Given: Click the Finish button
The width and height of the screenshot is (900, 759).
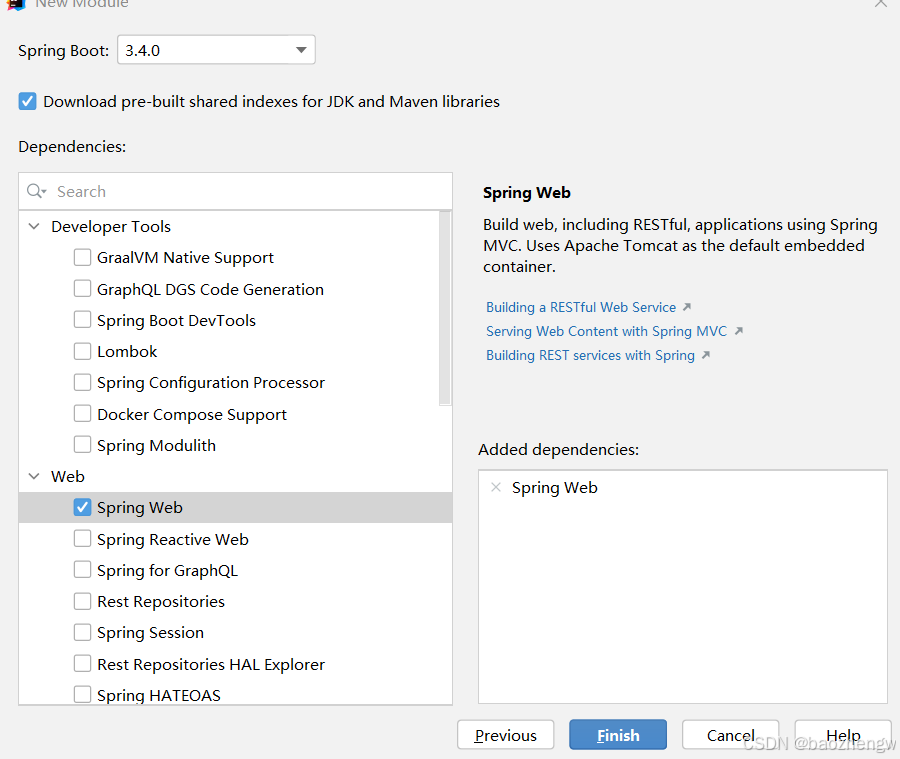Looking at the screenshot, I should tap(617, 734).
